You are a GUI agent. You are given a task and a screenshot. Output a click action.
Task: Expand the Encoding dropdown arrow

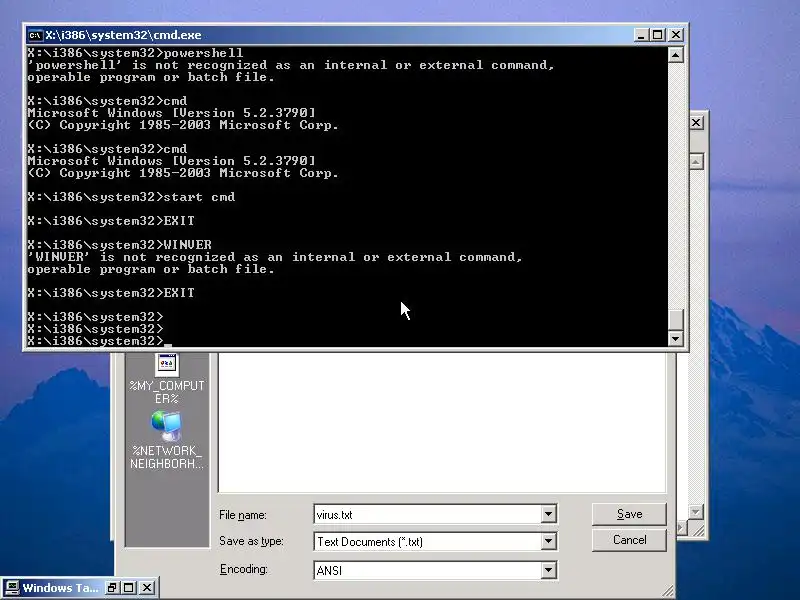[x=548, y=570]
